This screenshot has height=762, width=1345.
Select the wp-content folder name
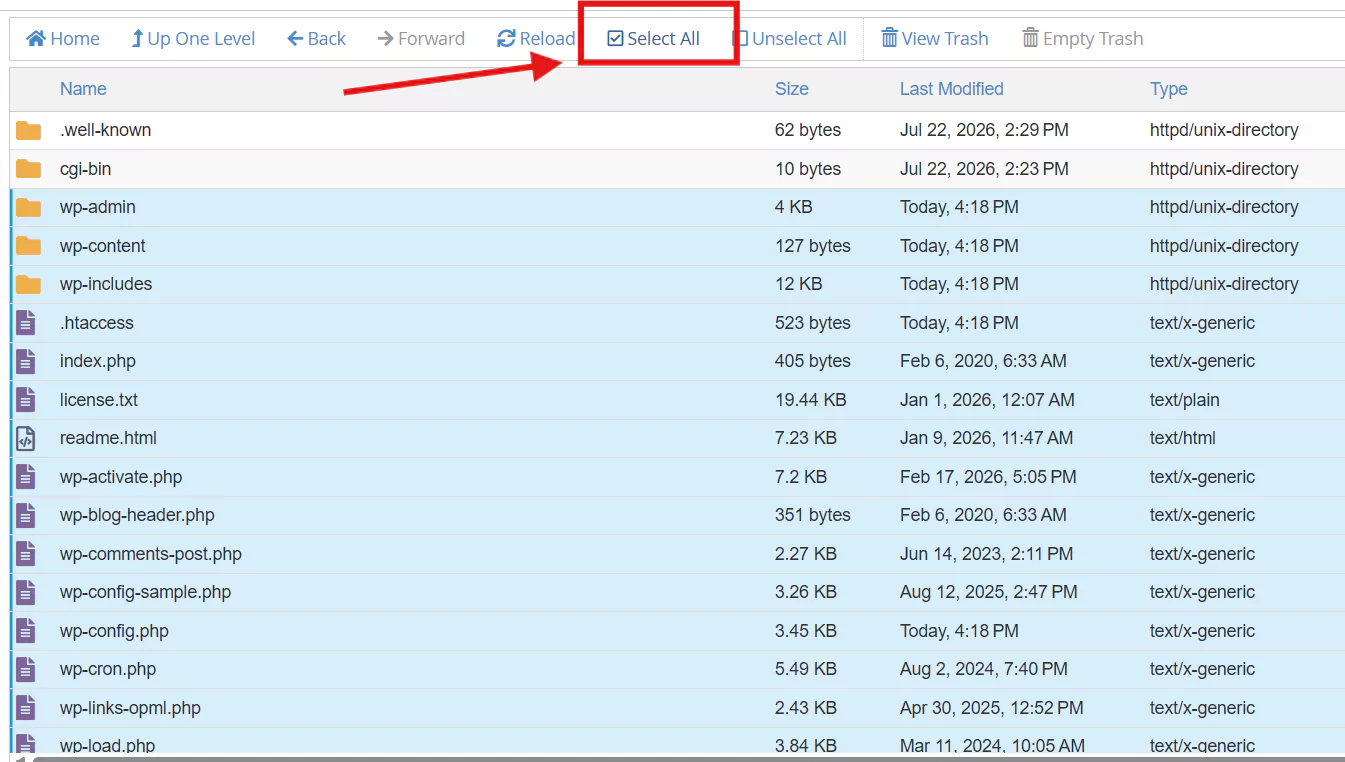tap(102, 246)
